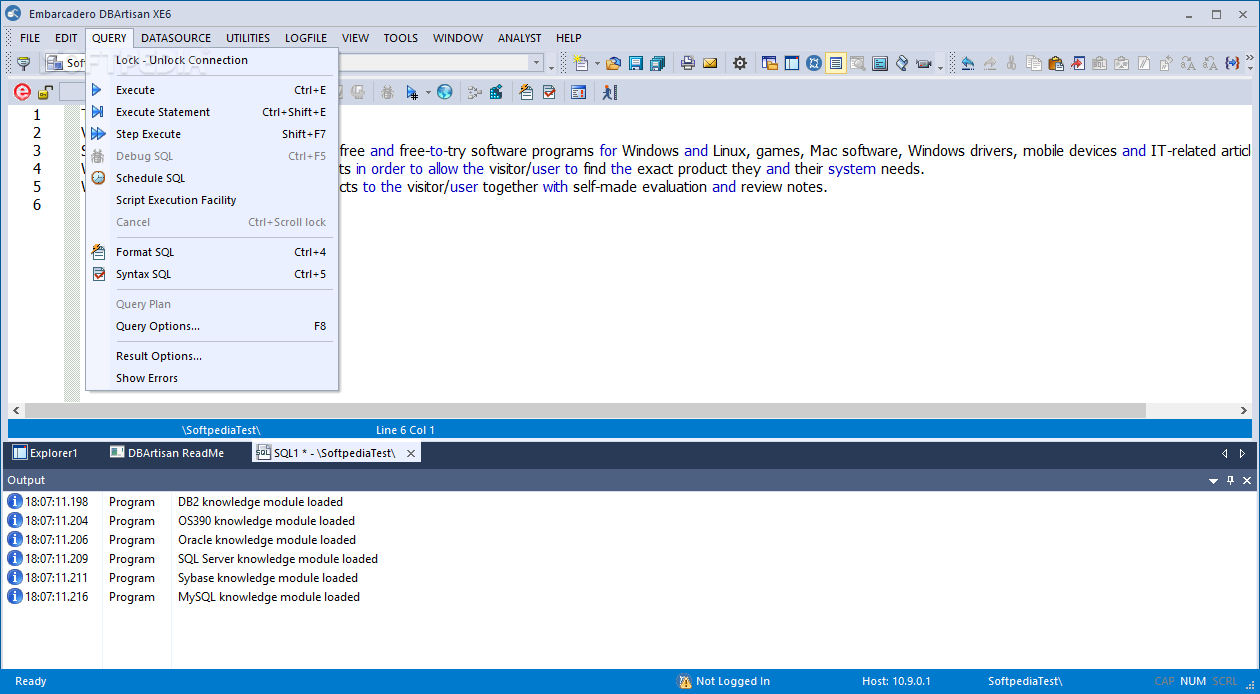The height and width of the screenshot is (694, 1260).
Task: Click editor line number 3
Action: click(37, 151)
